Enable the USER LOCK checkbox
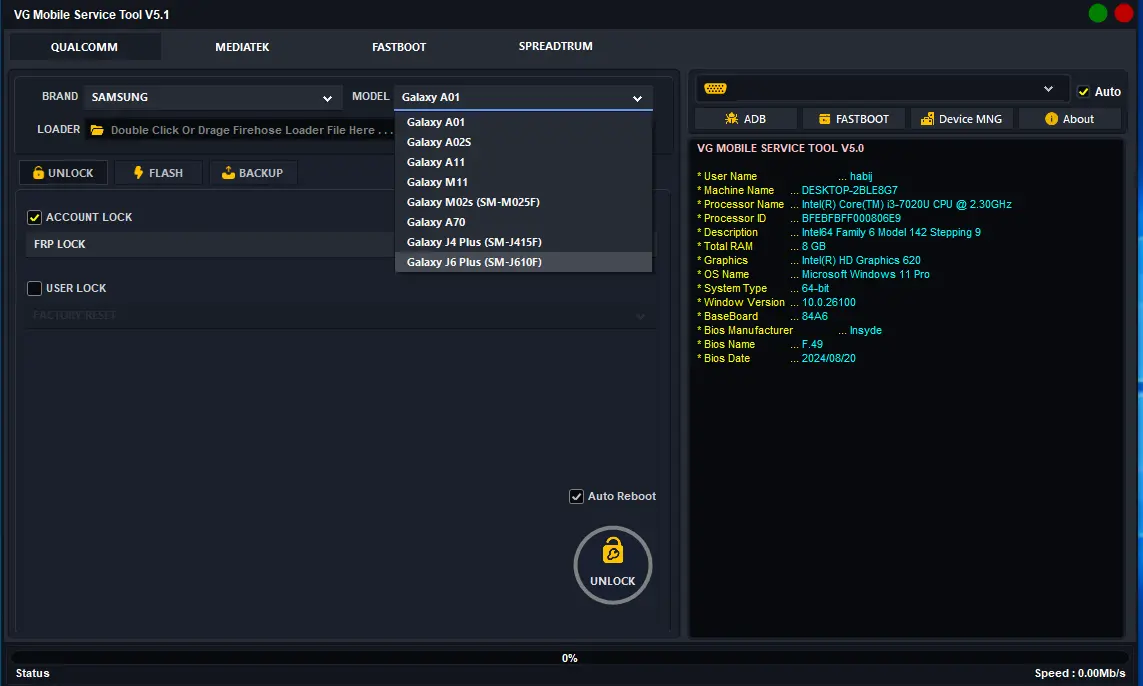 coord(34,288)
